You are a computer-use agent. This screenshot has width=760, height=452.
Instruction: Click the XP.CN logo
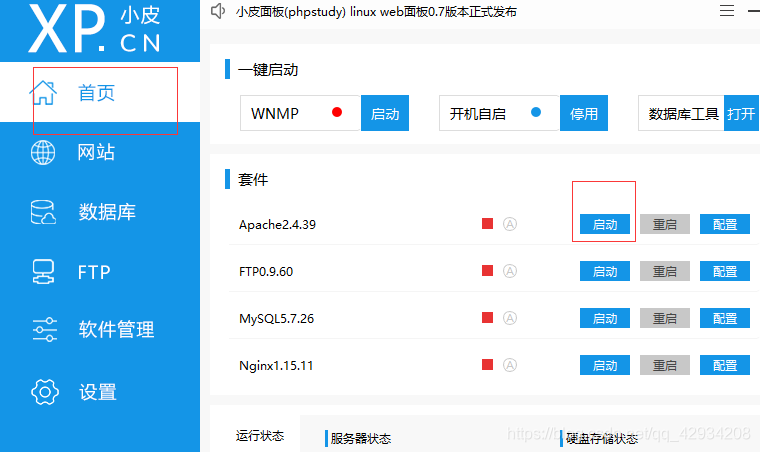tap(95, 28)
